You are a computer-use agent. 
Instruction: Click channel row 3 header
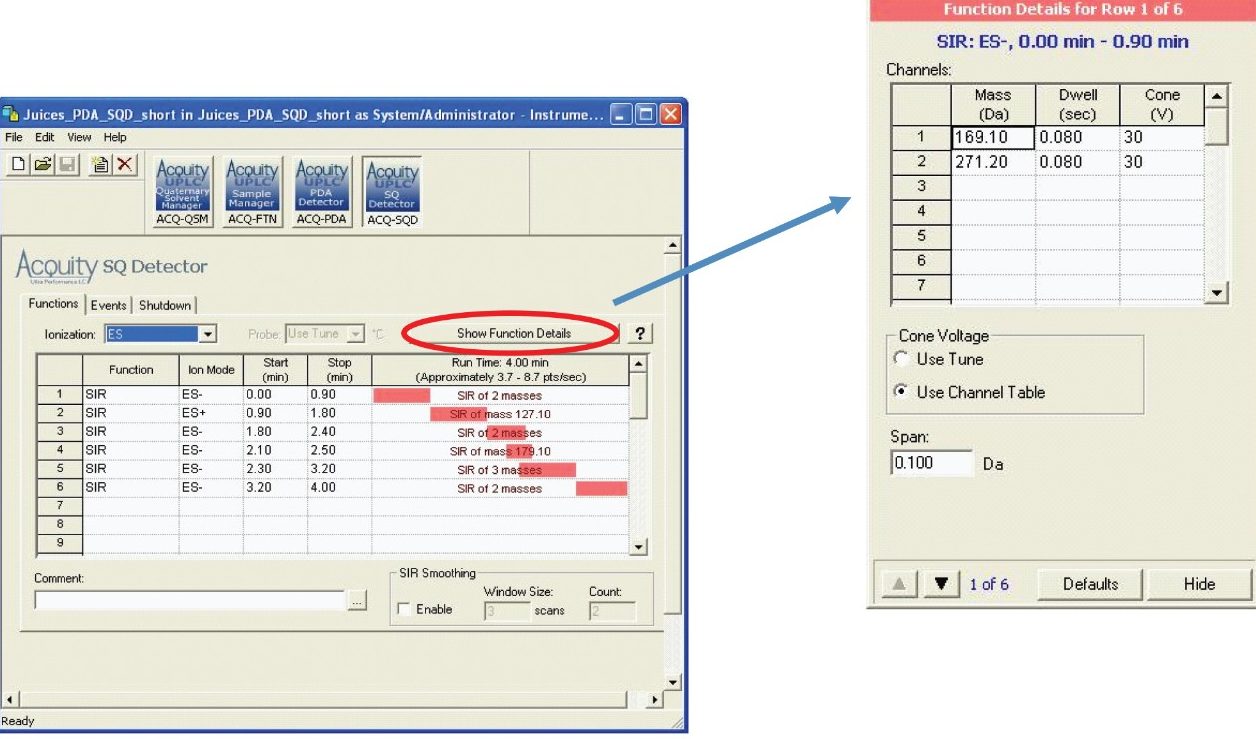(x=921, y=186)
